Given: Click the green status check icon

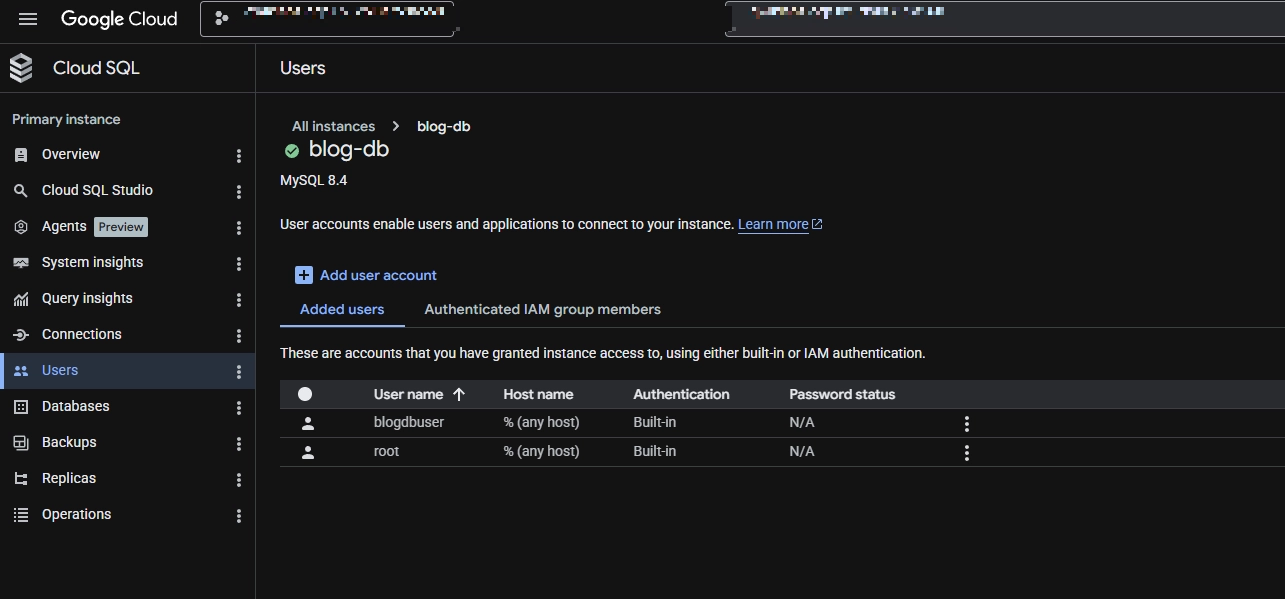Looking at the screenshot, I should click(x=292, y=151).
